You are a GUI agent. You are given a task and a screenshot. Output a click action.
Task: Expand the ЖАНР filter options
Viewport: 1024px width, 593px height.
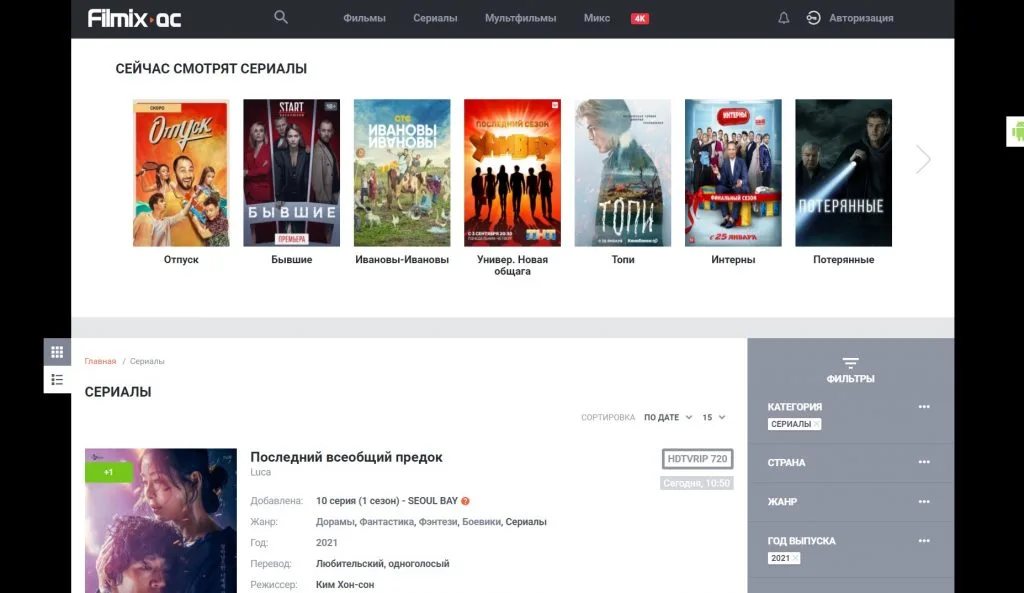pyautogui.click(x=922, y=501)
